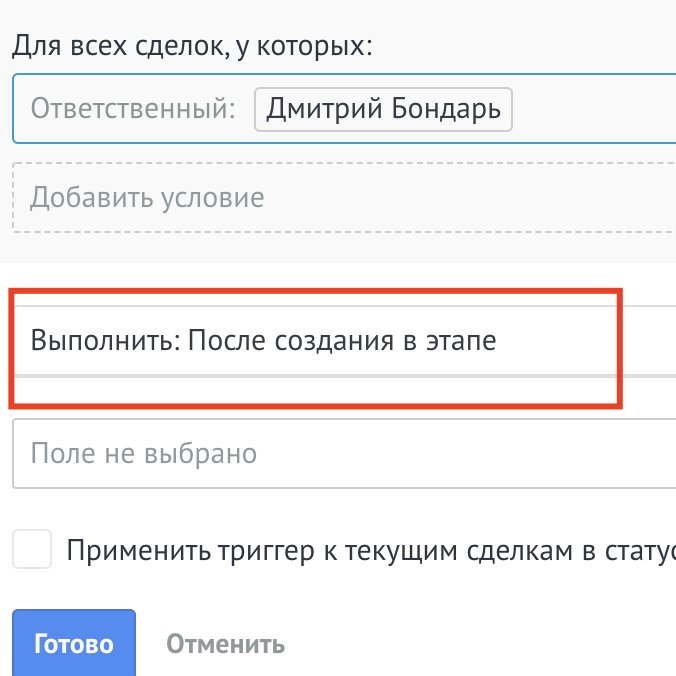Click Отменить to cancel the trigger
Screen dimensions: 676x676
tap(225, 644)
